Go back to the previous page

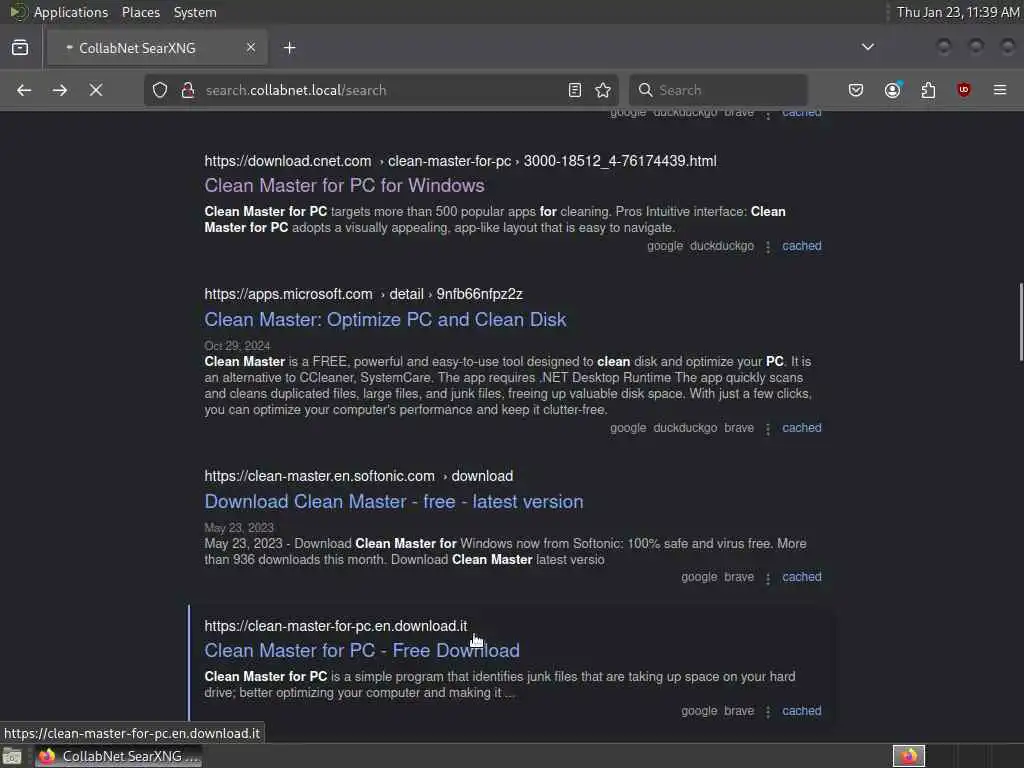click(x=24, y=90)
